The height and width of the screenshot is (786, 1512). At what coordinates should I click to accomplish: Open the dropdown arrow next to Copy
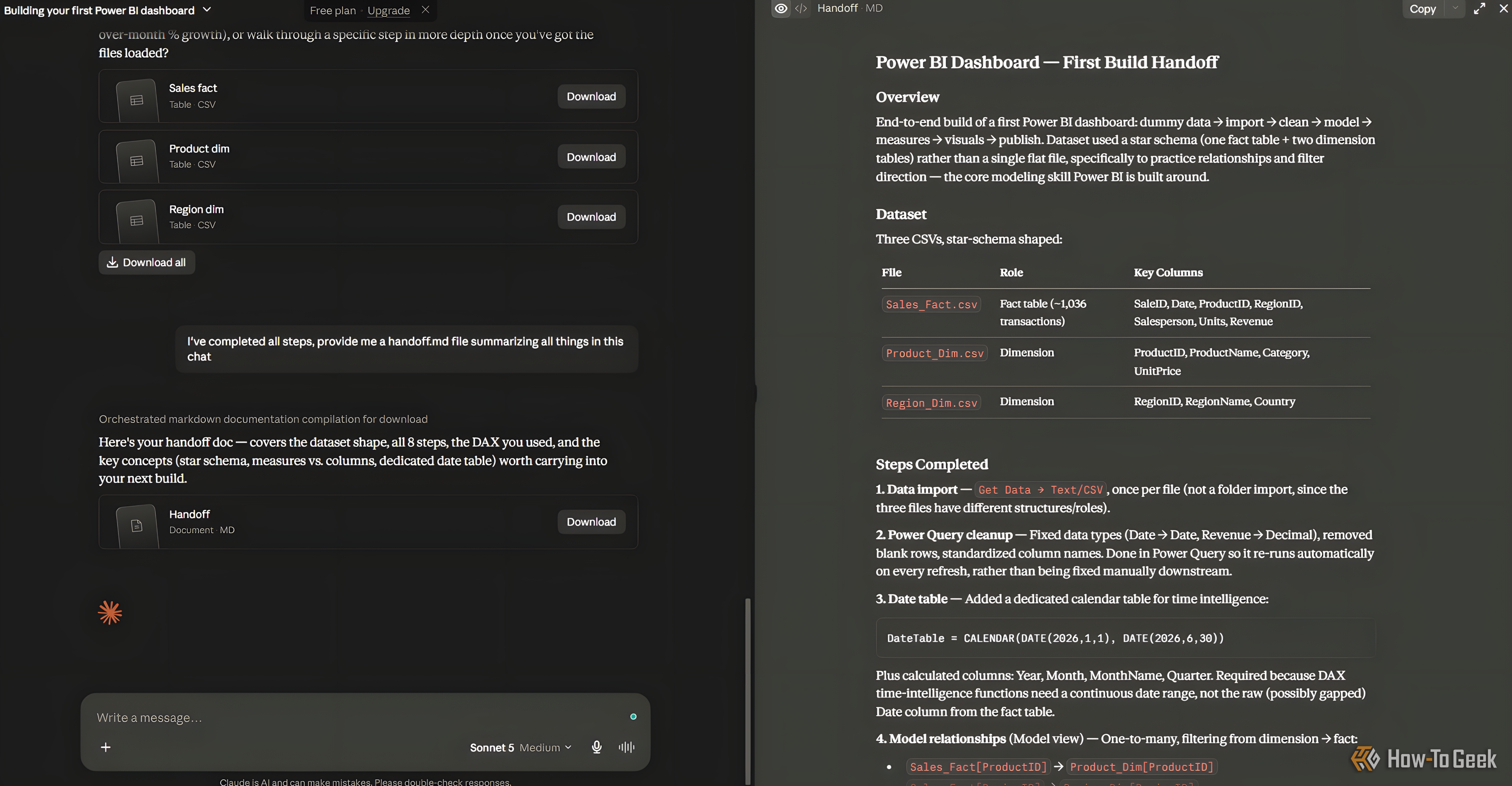pyautogui.click(x=1455, y=8)
